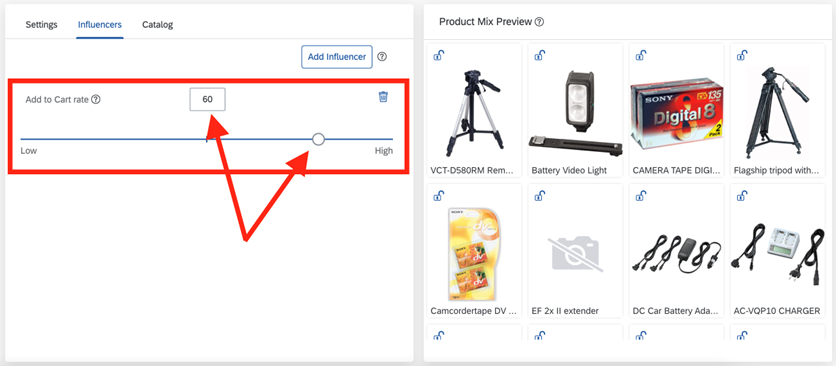Click lock icon on Camcordertape DV product
The height and width of the screenshot is (366, 836).
[438, 196]
